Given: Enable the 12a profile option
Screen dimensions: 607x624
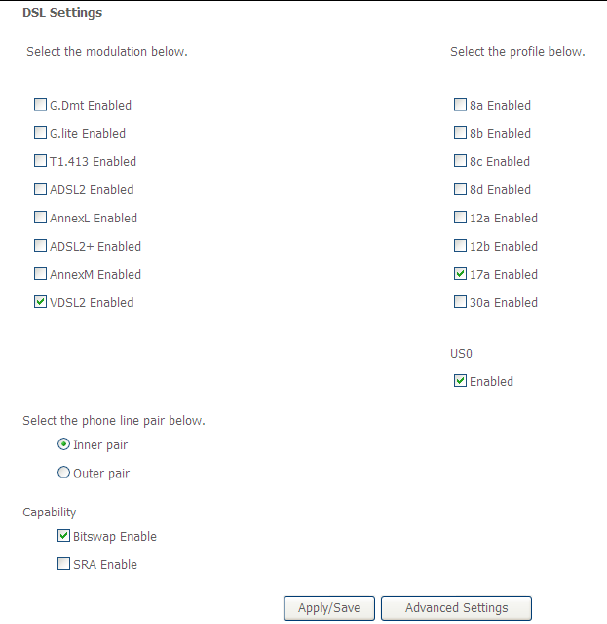Looking at the screenshot, I should [460, 218].
